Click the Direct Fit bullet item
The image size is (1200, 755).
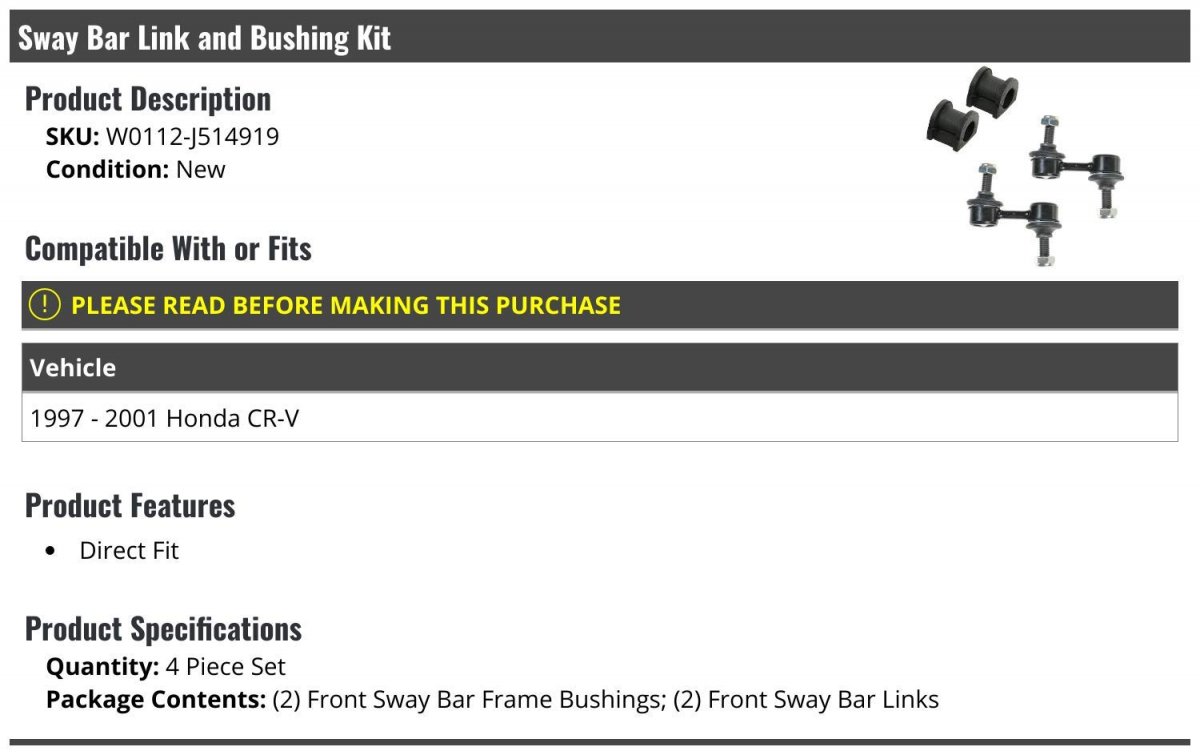(x=129, y=551)
